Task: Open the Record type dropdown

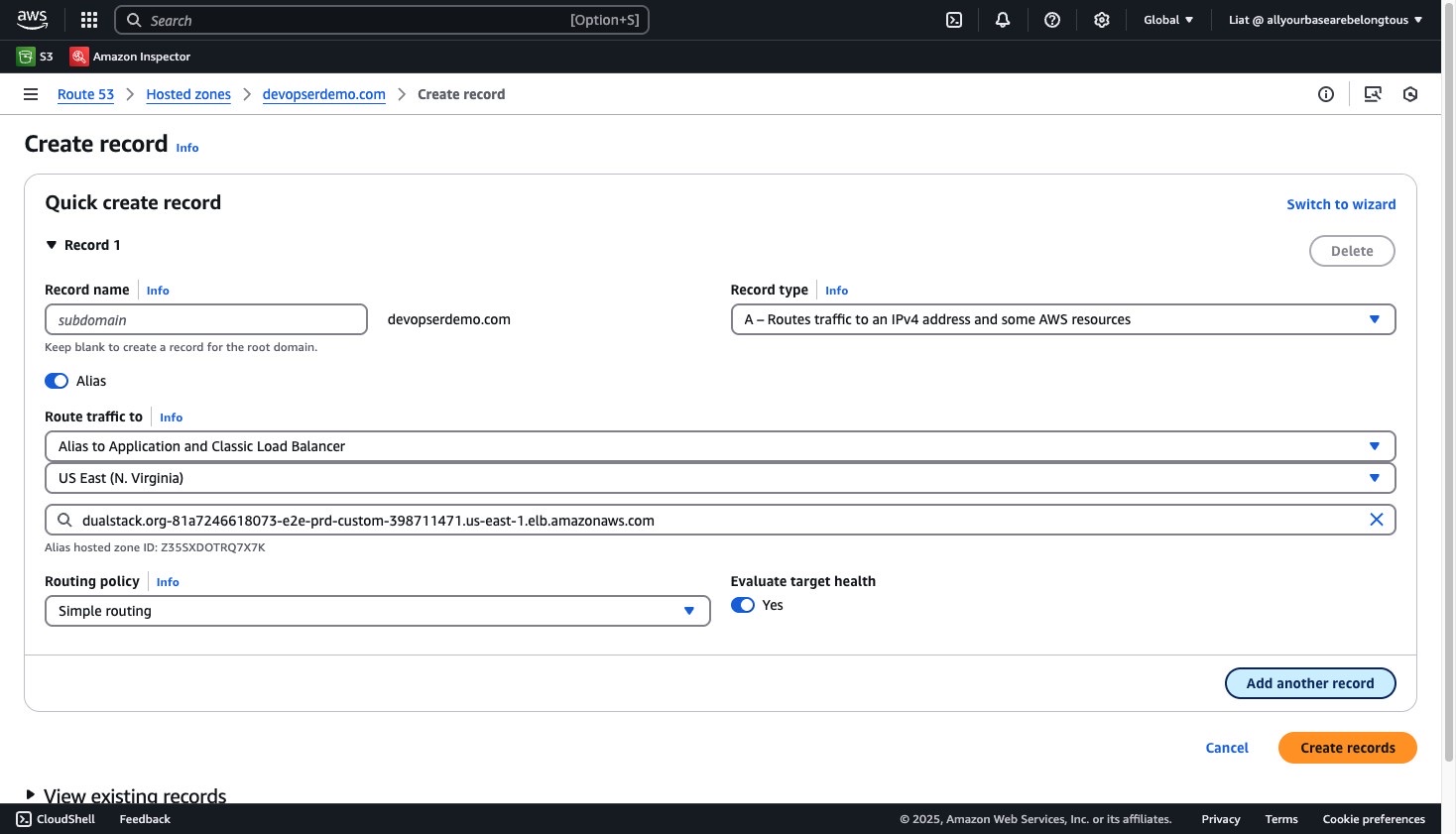Action: (1063, 319)
